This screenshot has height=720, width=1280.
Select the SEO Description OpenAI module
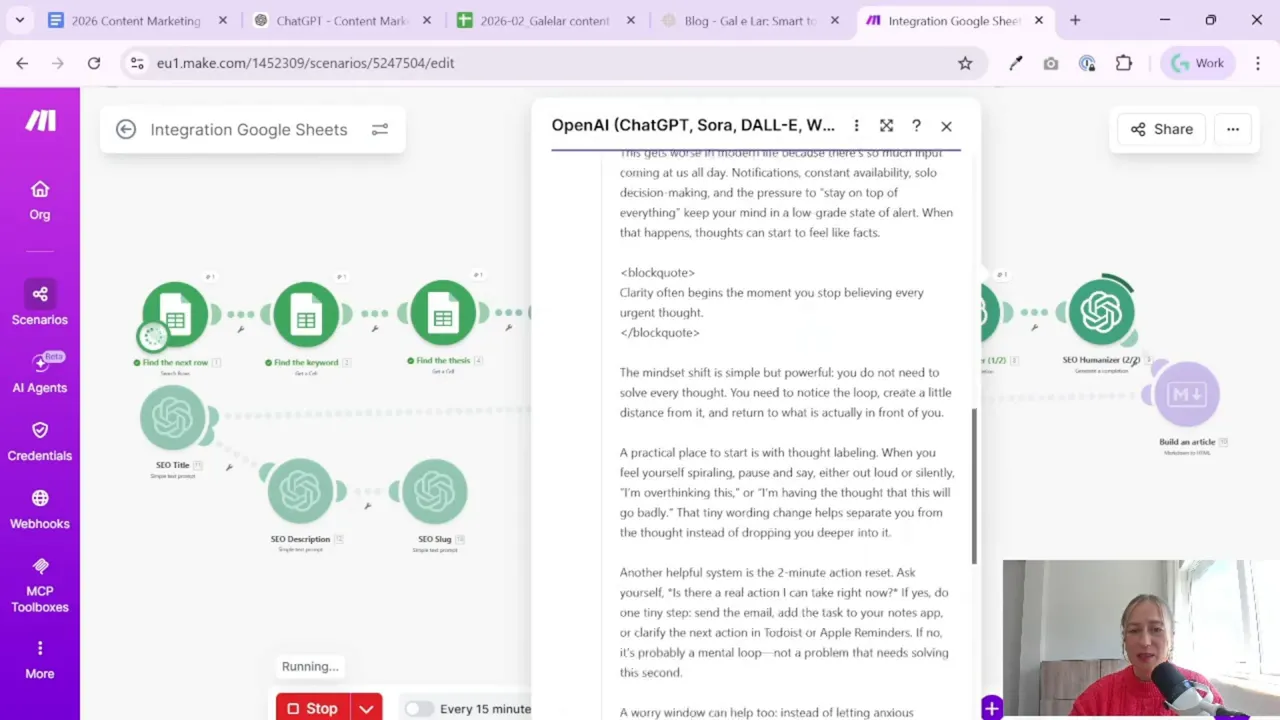(x=300, y=491)
